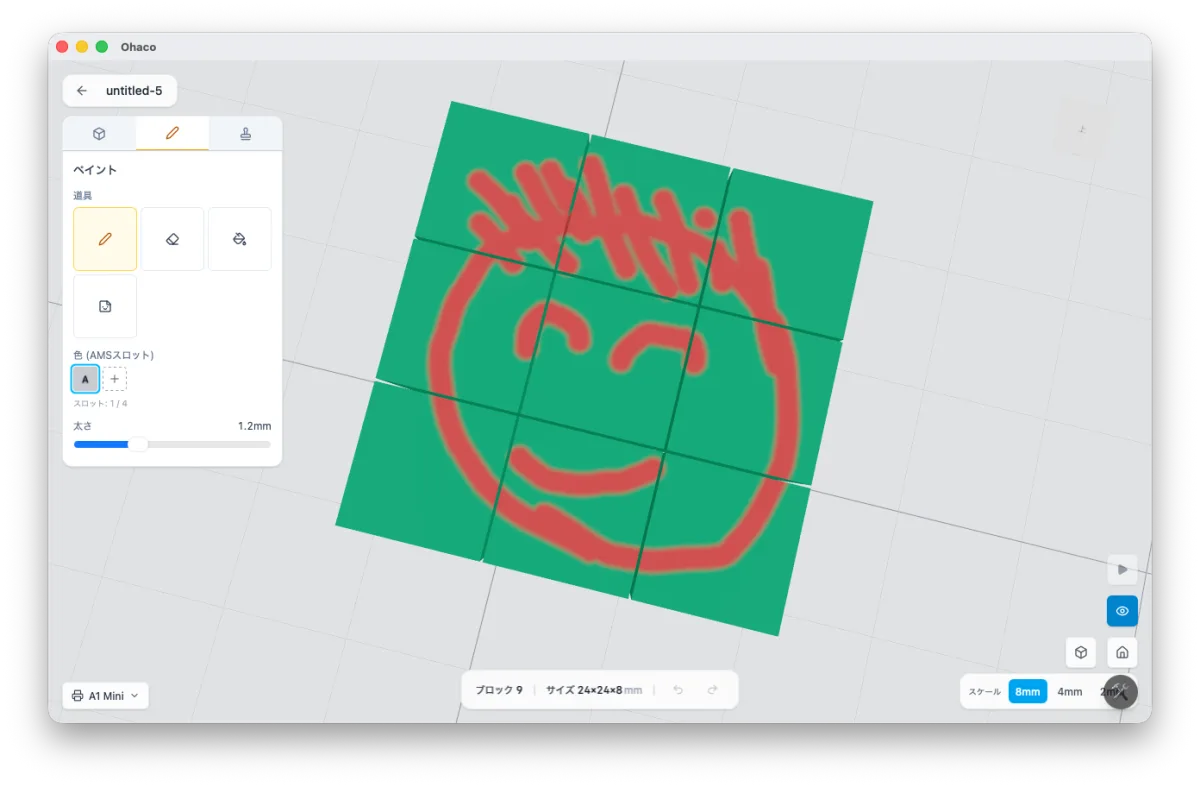Open the stamp tab
Screen dimensions: 1200x787
[245, 133]
